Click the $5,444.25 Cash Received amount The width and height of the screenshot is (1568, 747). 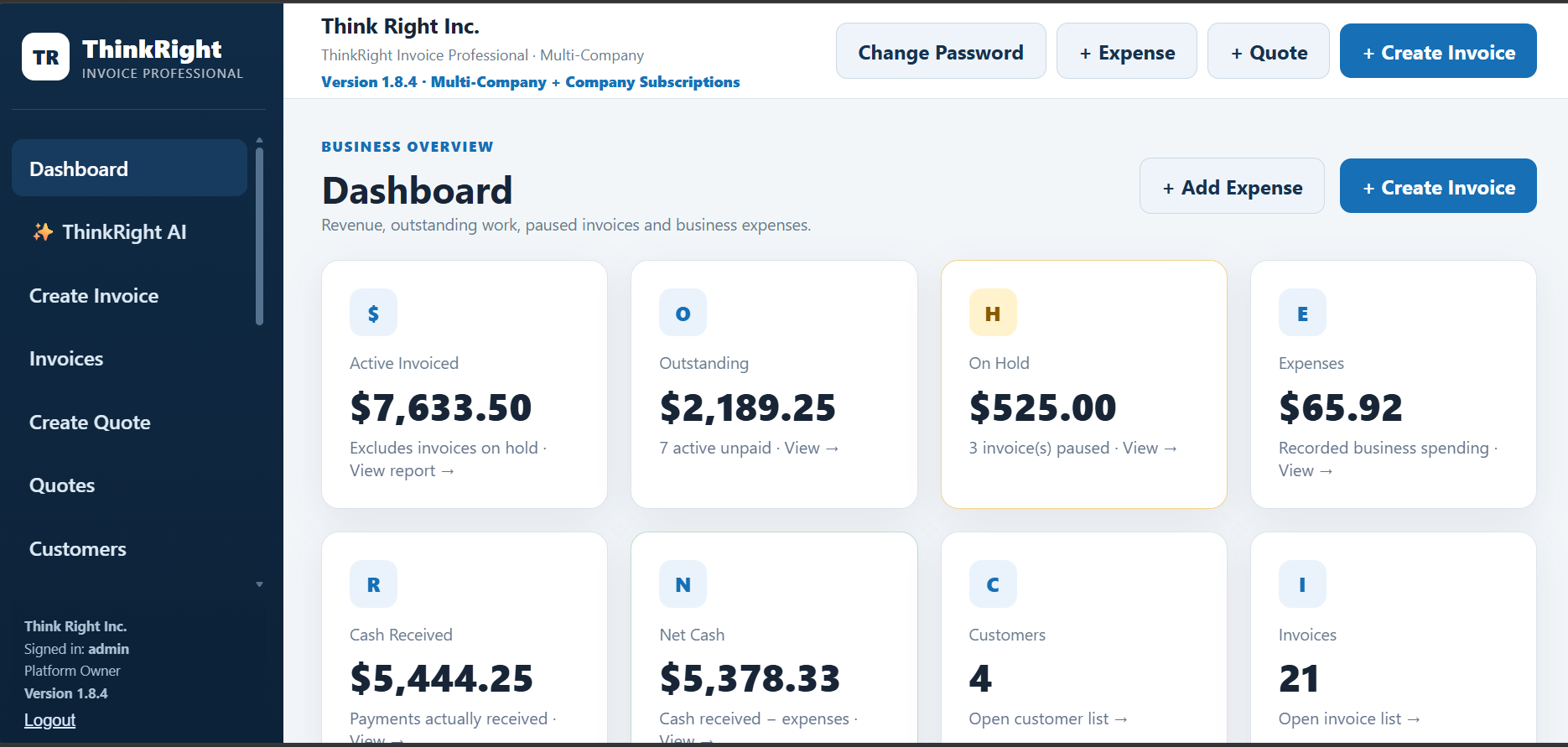pos(442,678)
